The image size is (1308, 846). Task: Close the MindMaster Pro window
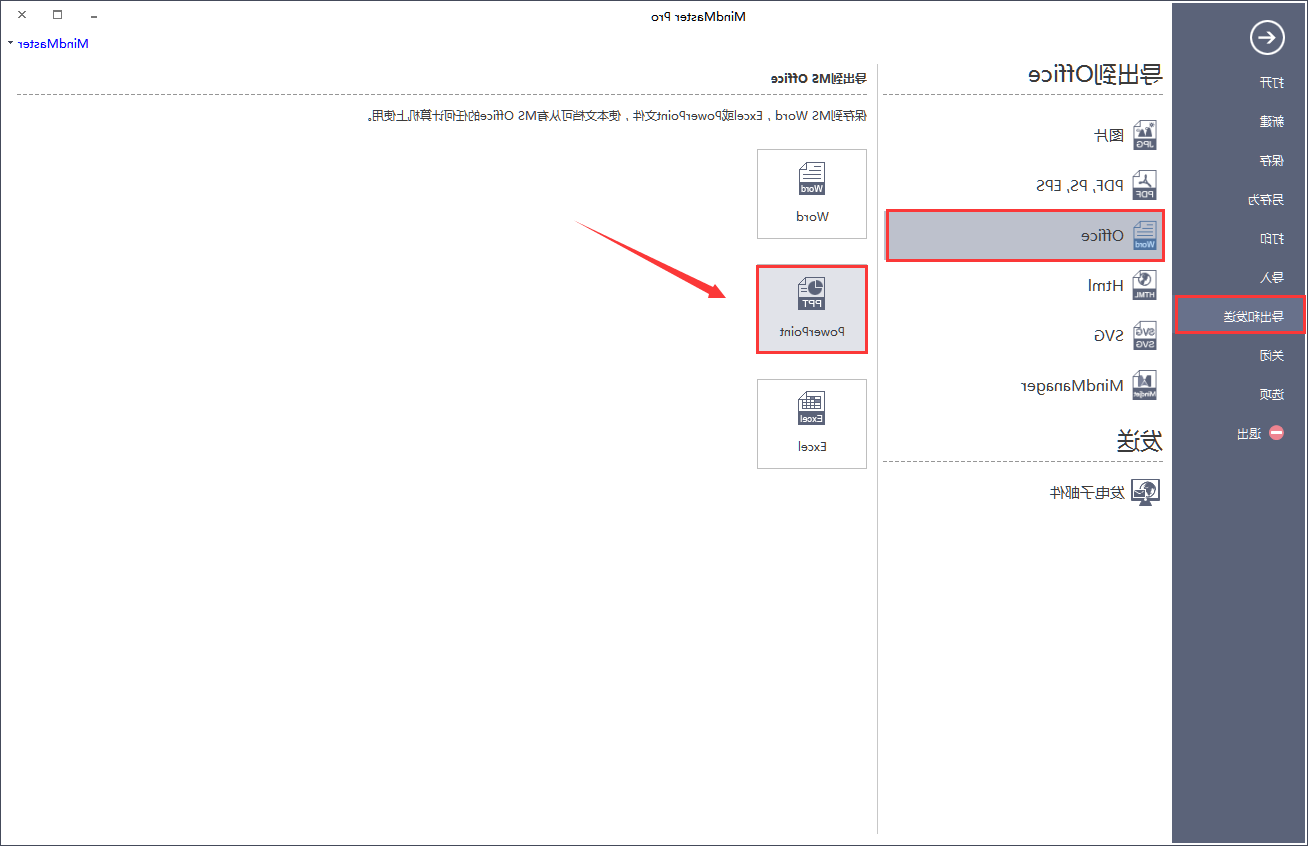(x=22, y=15)
